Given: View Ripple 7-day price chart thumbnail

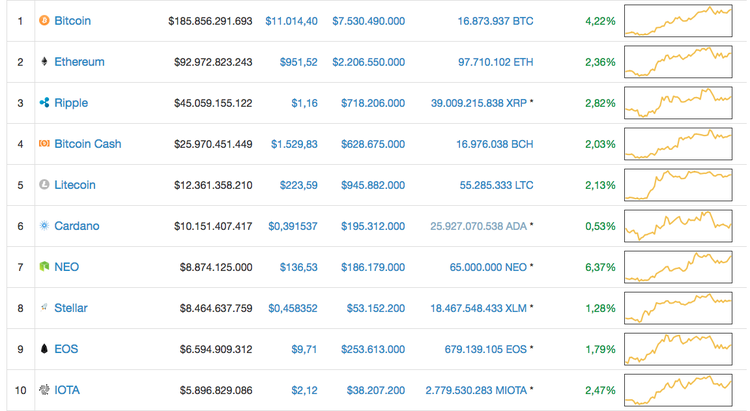Looking at the screenshot, I should (678, 103).
